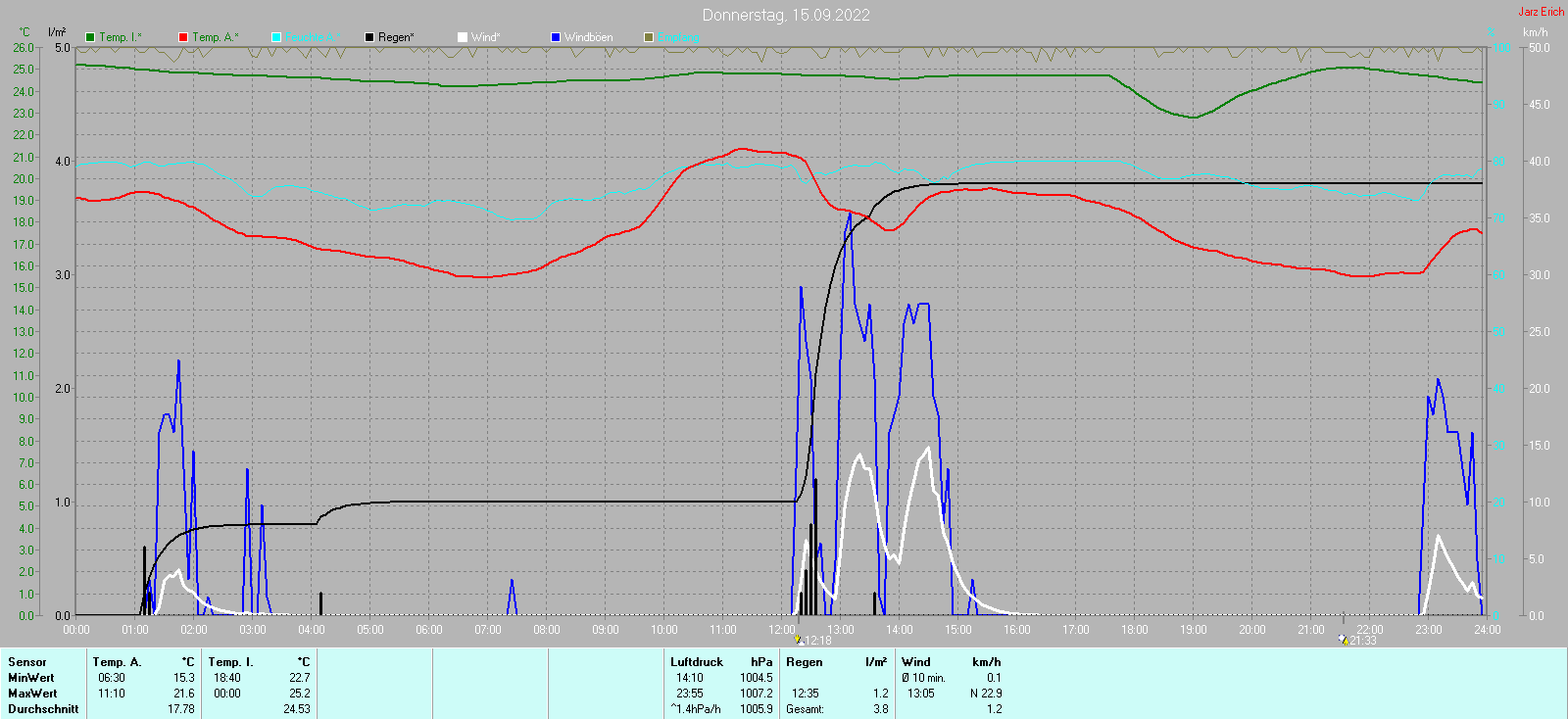The image size is (1568, 719).
Task: Click the minimum pressure value '1004.5'
Action: click(x=757, y=678)
